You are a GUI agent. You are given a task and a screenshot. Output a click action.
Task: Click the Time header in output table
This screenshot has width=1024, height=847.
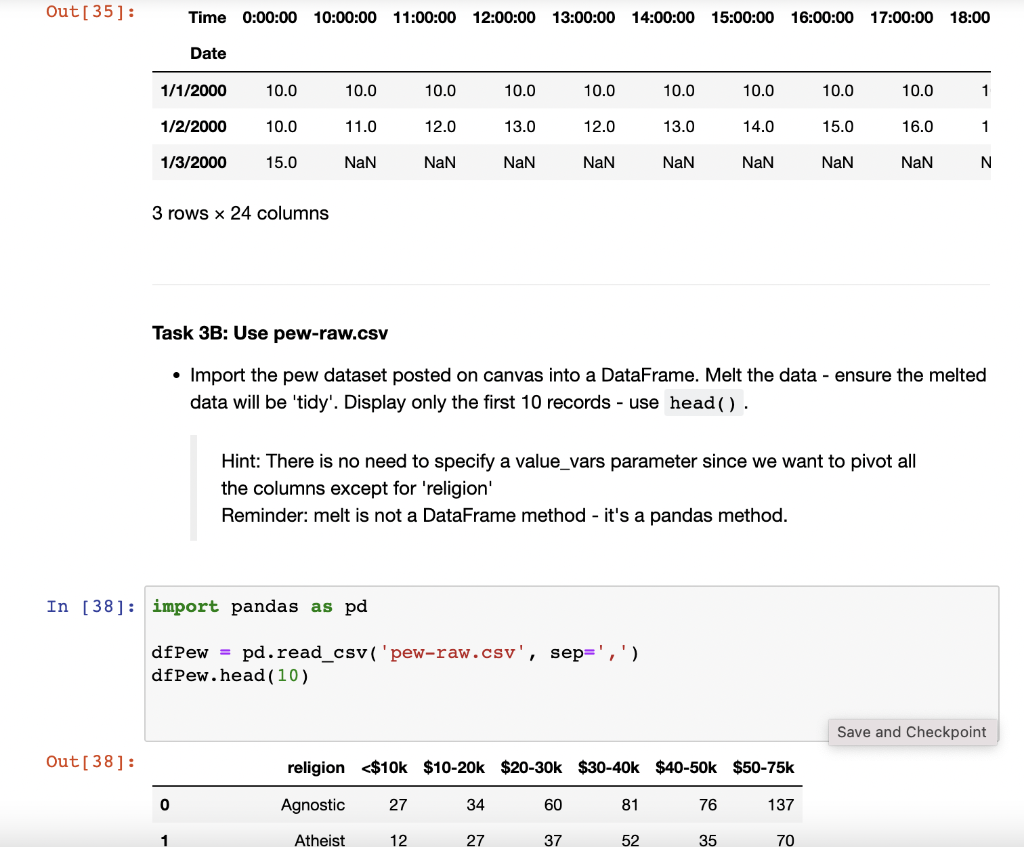click(x=207, y=17)
